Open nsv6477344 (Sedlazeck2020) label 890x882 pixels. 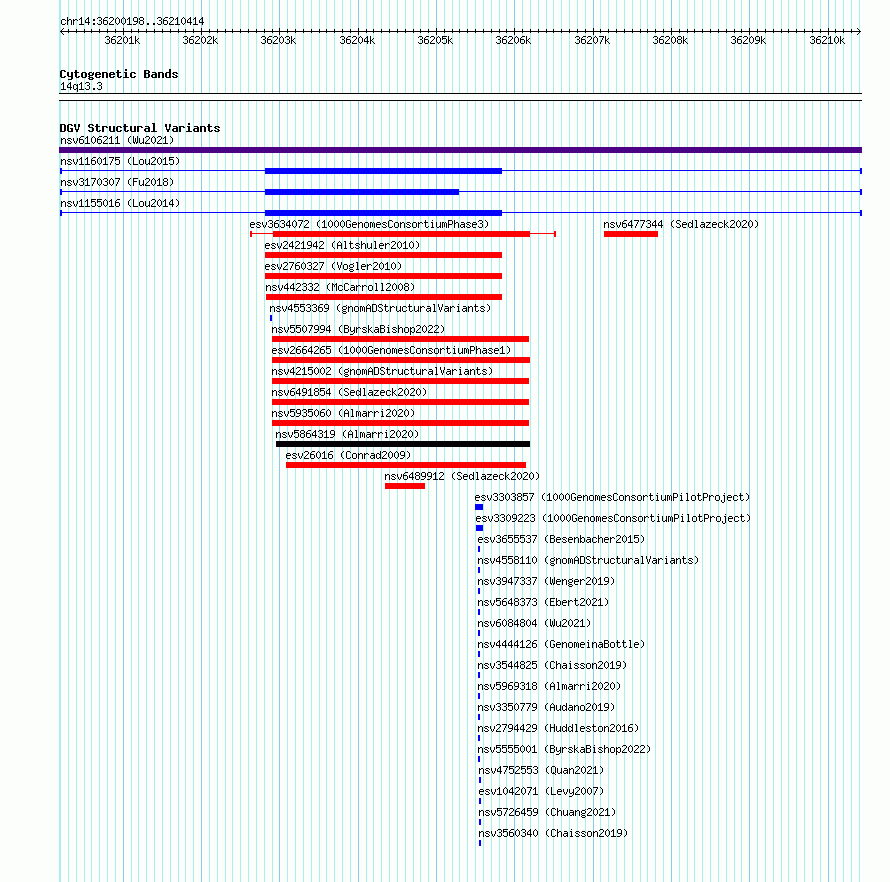click(681, 224)
